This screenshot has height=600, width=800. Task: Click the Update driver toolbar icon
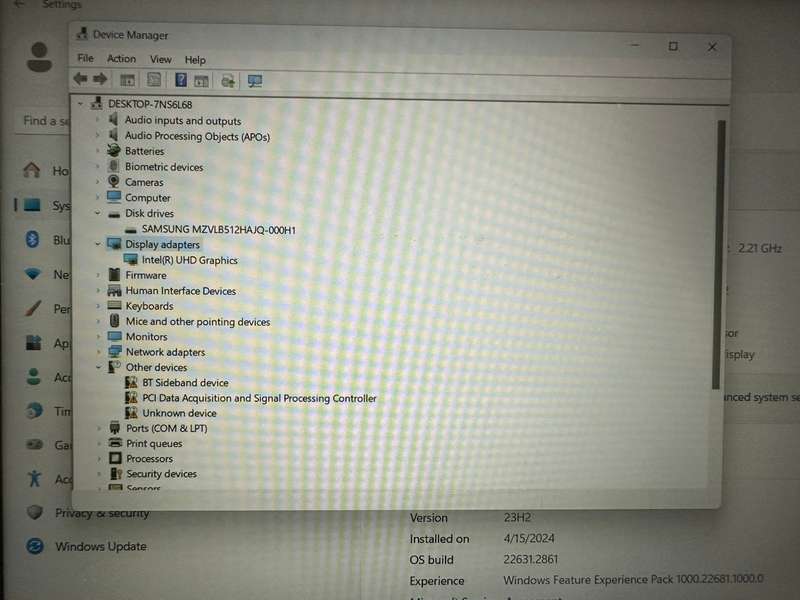tap(228, 81)
